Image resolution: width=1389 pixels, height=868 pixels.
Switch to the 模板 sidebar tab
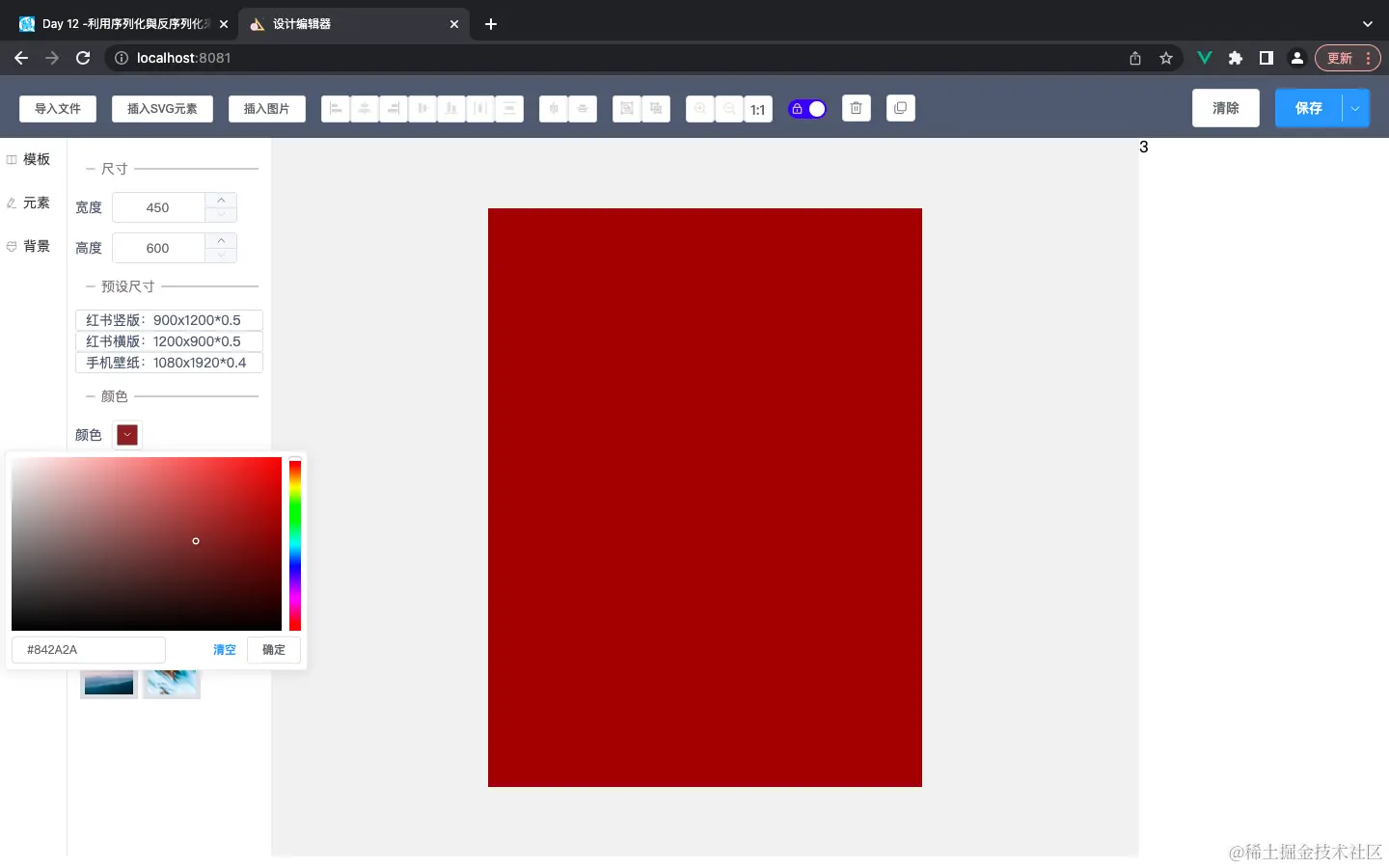click(x=29, y=159)
